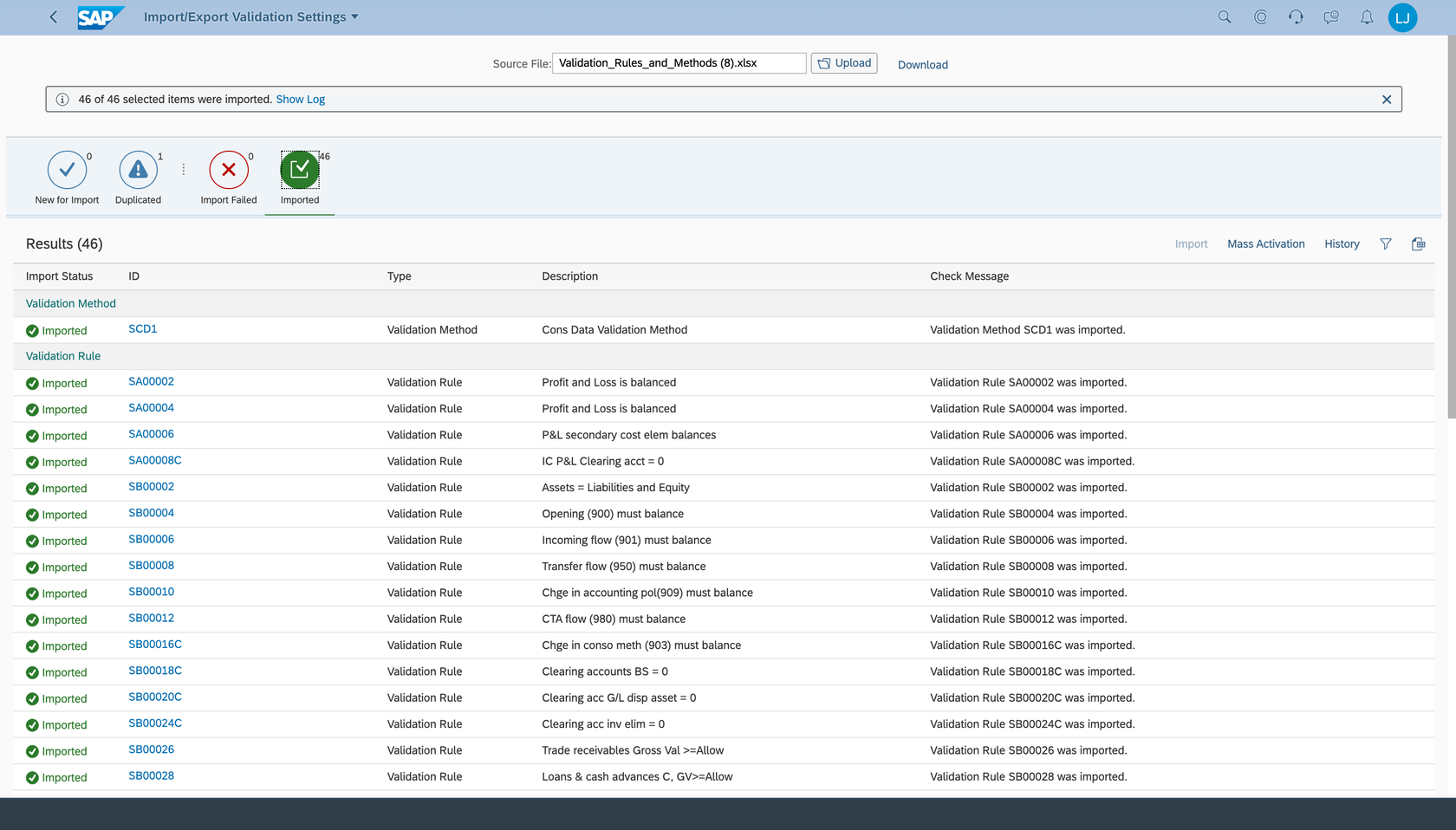Open rule SB00006 link
Viewport: 1456px width, 830px height.
pyautogui.click(x=151, y=539)
